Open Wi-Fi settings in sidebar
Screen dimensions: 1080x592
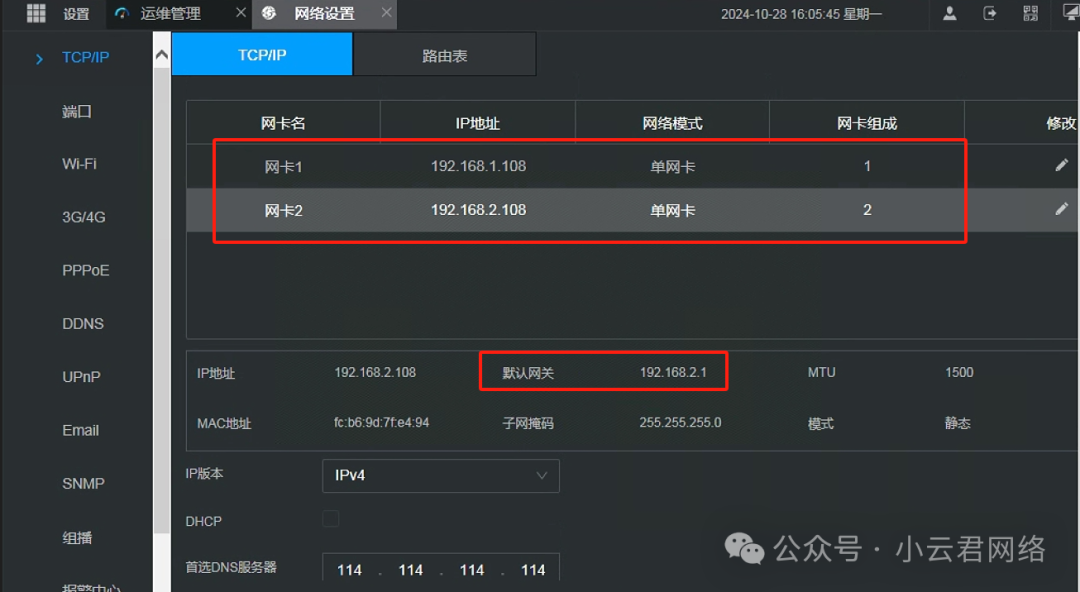[79, 164]
